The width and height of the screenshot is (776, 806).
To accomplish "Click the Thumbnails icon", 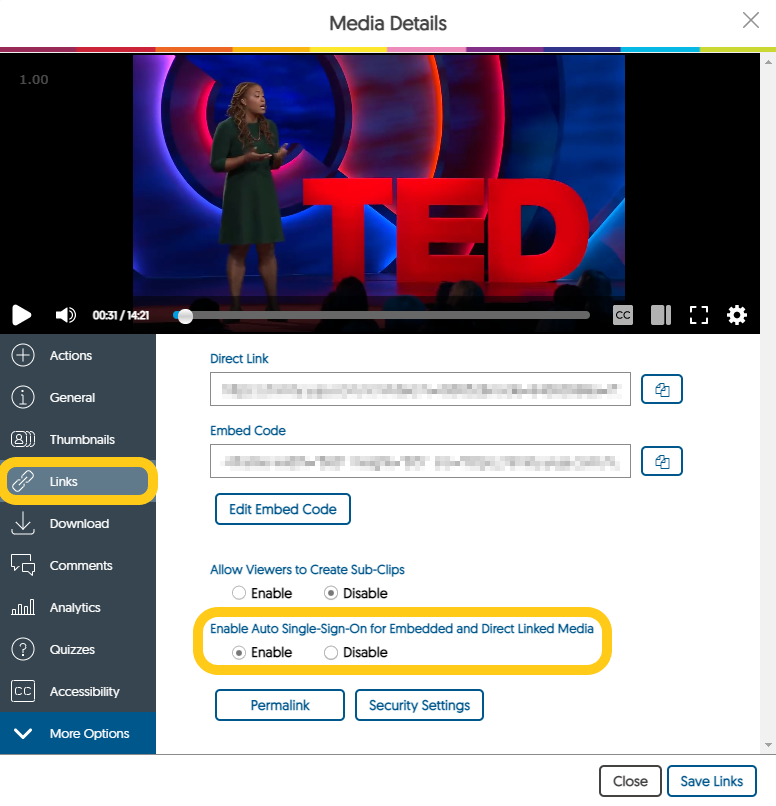I will click(23, 439).
